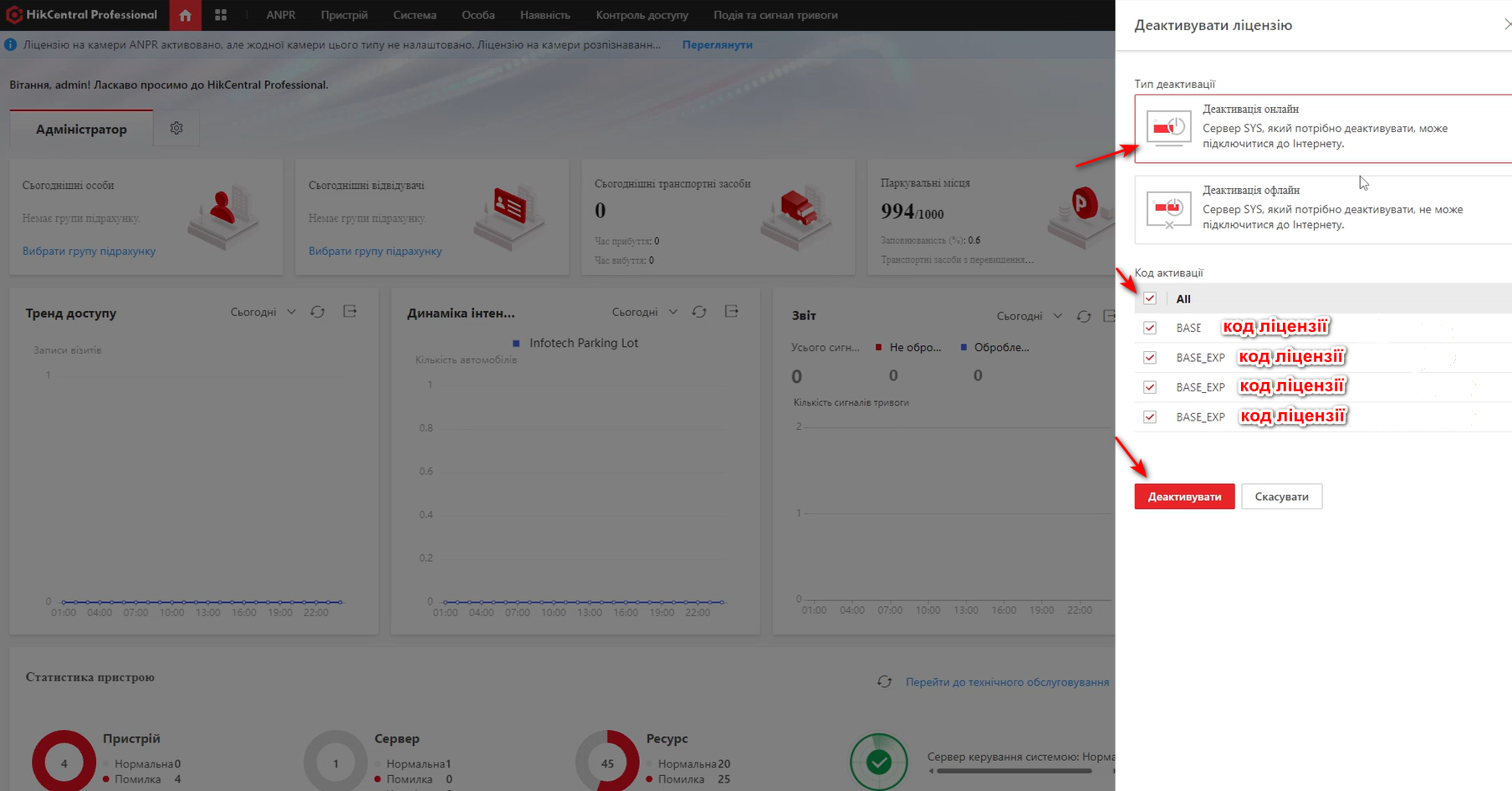
Task: Open the applications grid menu icon
Action: [221, 15]
